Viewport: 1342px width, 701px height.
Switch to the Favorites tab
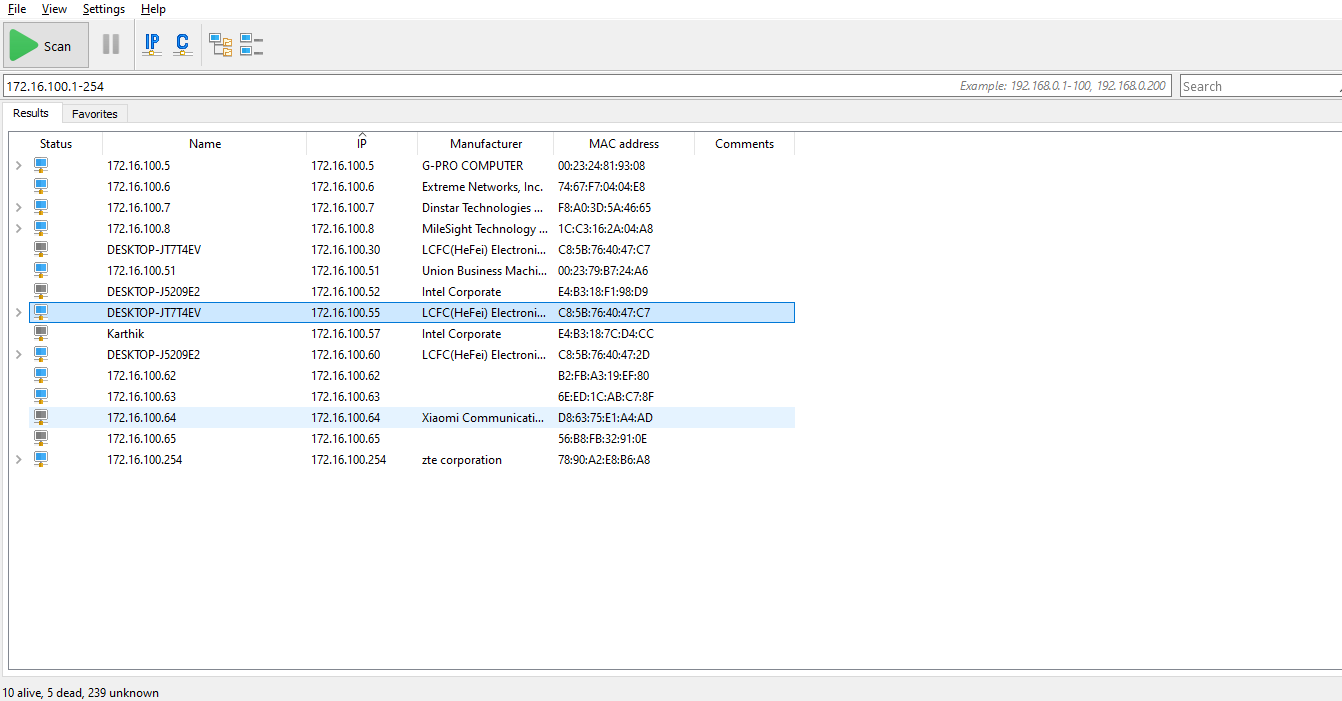pos(95,114)
